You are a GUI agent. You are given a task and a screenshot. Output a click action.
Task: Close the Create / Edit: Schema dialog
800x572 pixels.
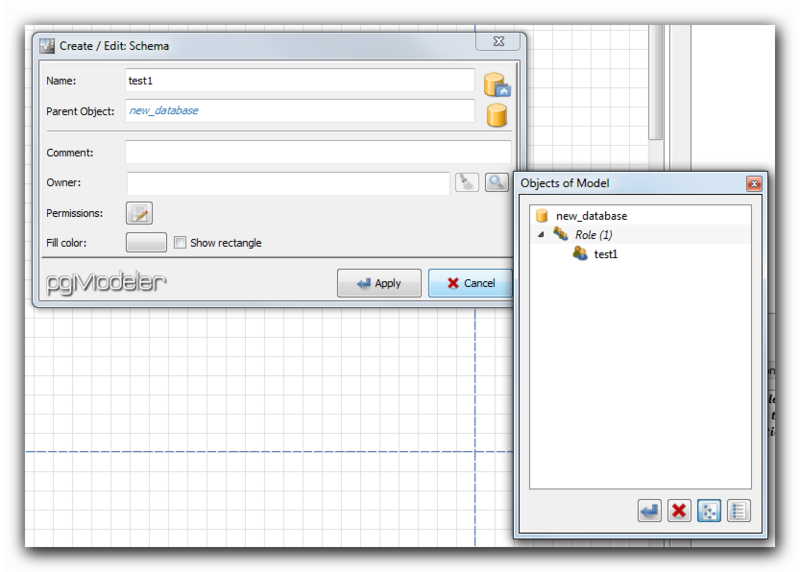click(x=498, y=41)
